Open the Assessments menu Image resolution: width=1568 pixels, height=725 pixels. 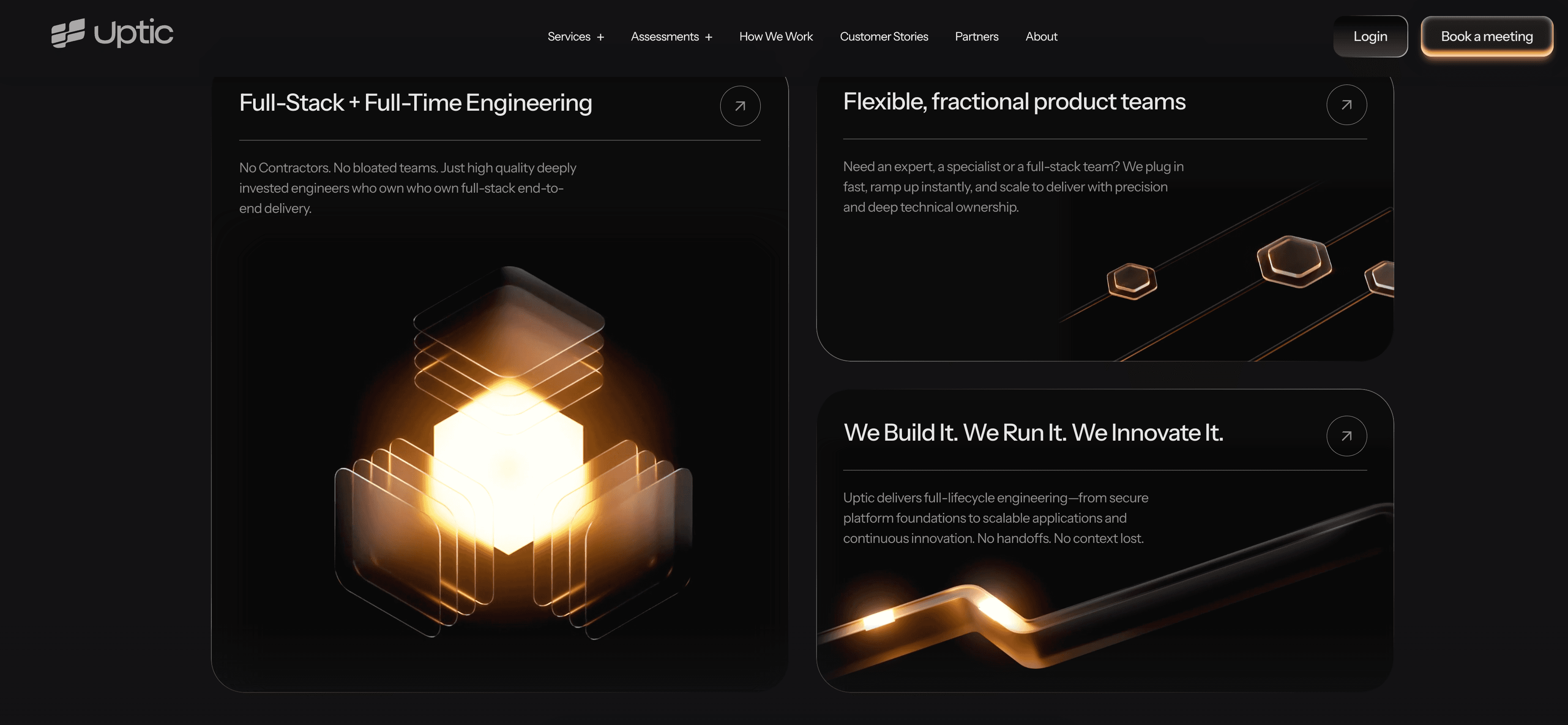pos(665,36)
